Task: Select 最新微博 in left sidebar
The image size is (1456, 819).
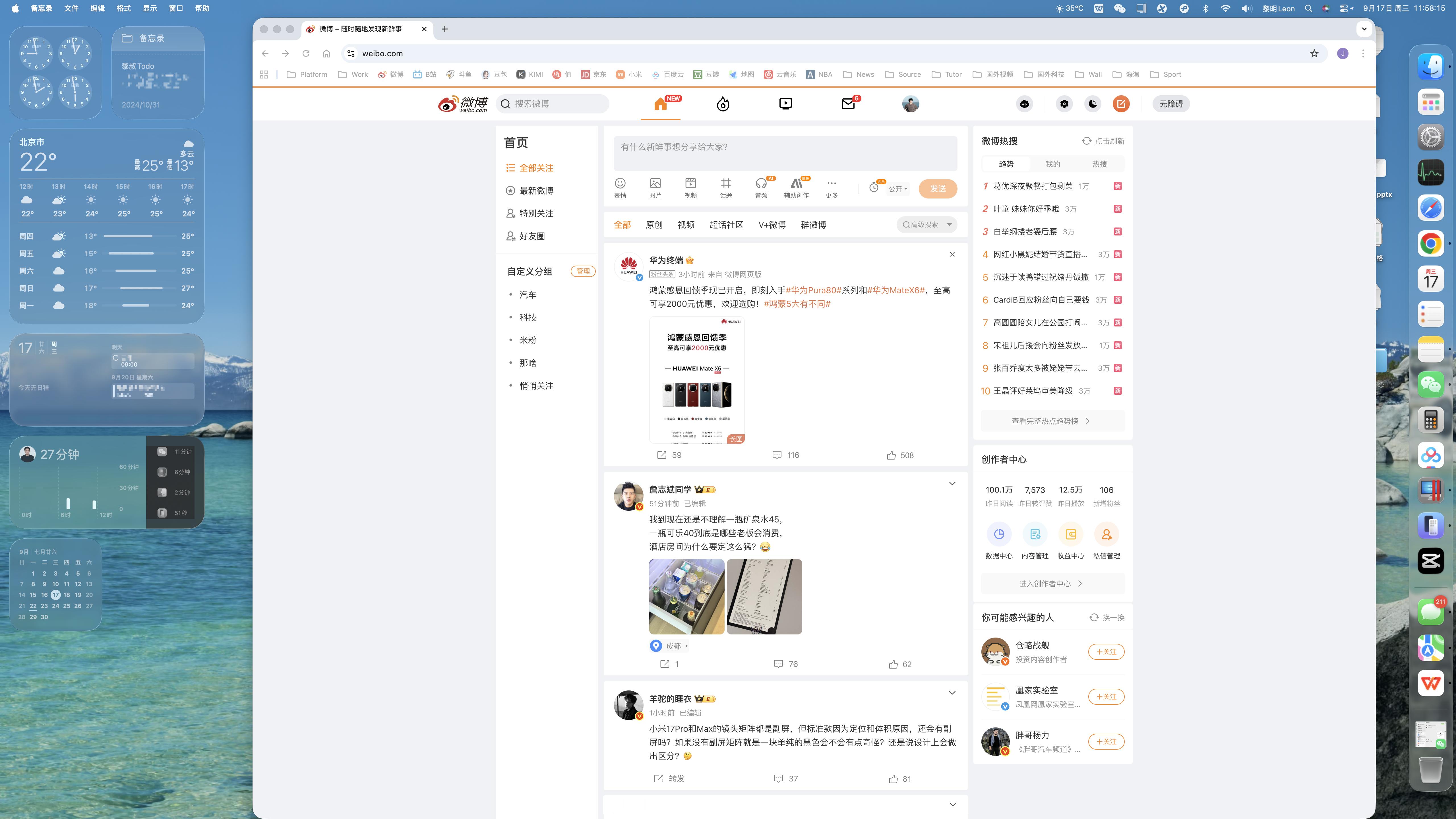Action: (x=530, y=191)
